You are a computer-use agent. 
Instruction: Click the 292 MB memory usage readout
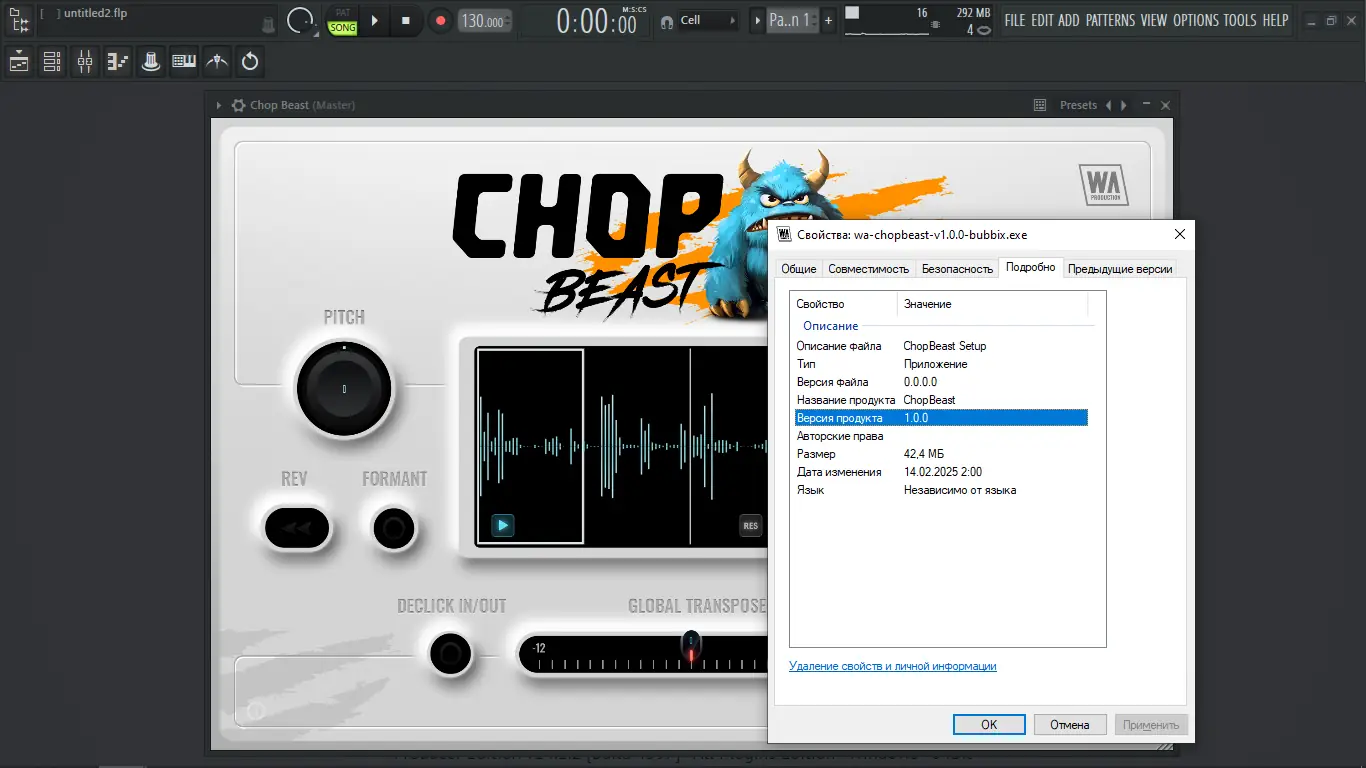[972, 13]
